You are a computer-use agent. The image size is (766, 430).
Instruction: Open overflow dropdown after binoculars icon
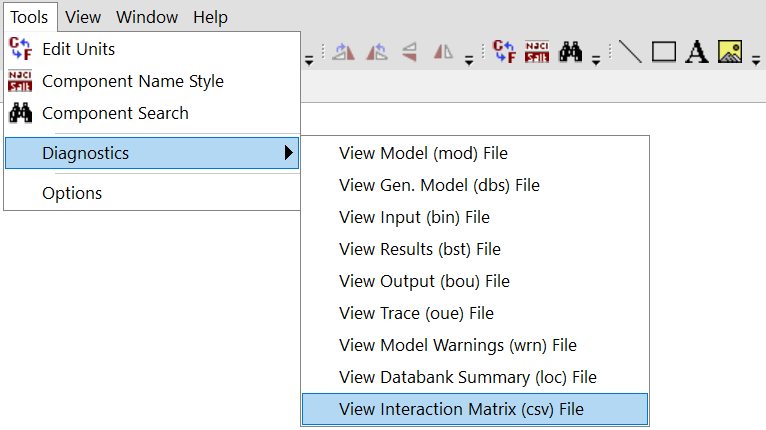(x=596, y=61)
